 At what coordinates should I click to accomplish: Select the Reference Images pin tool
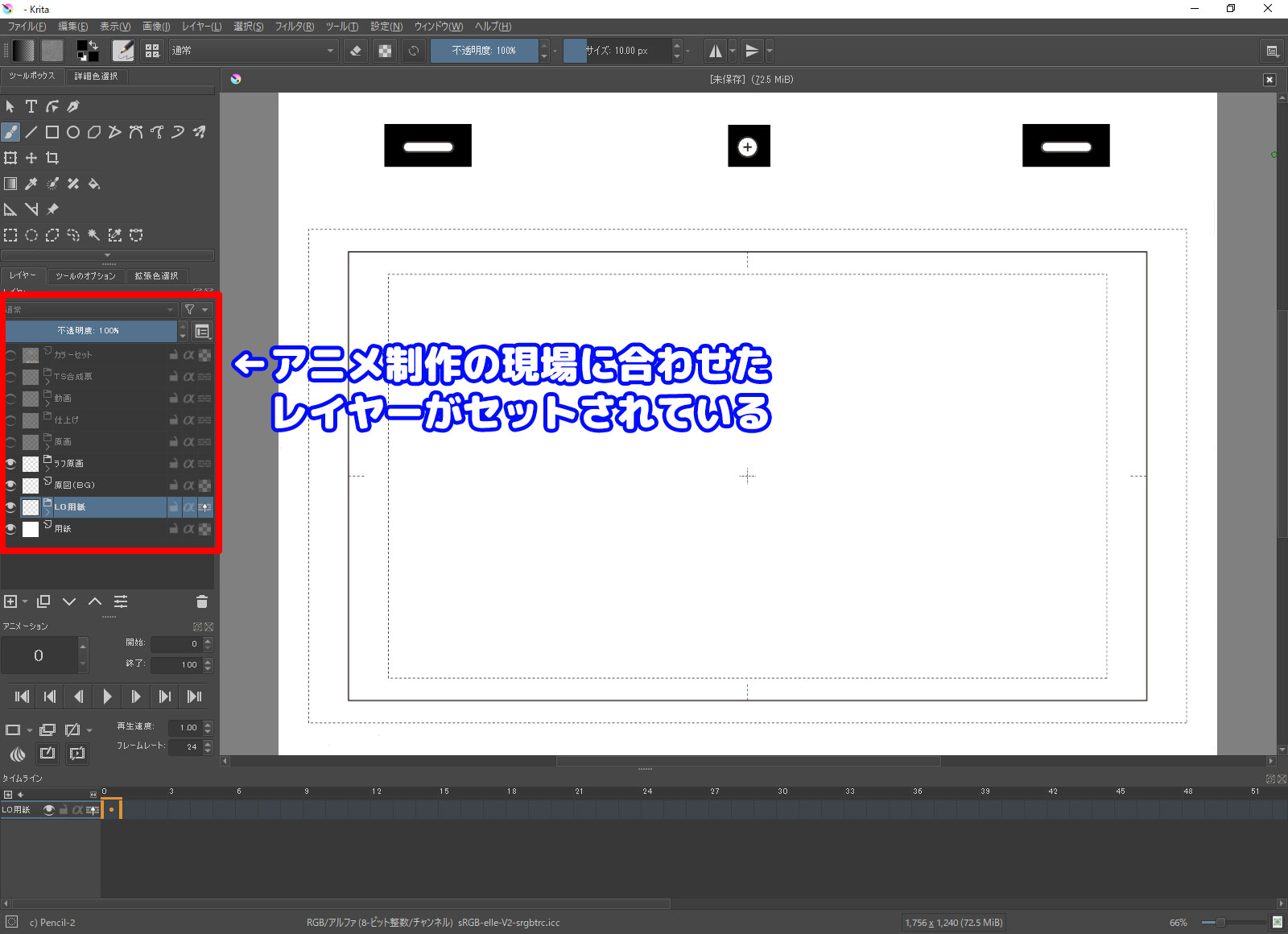point(52,209)
